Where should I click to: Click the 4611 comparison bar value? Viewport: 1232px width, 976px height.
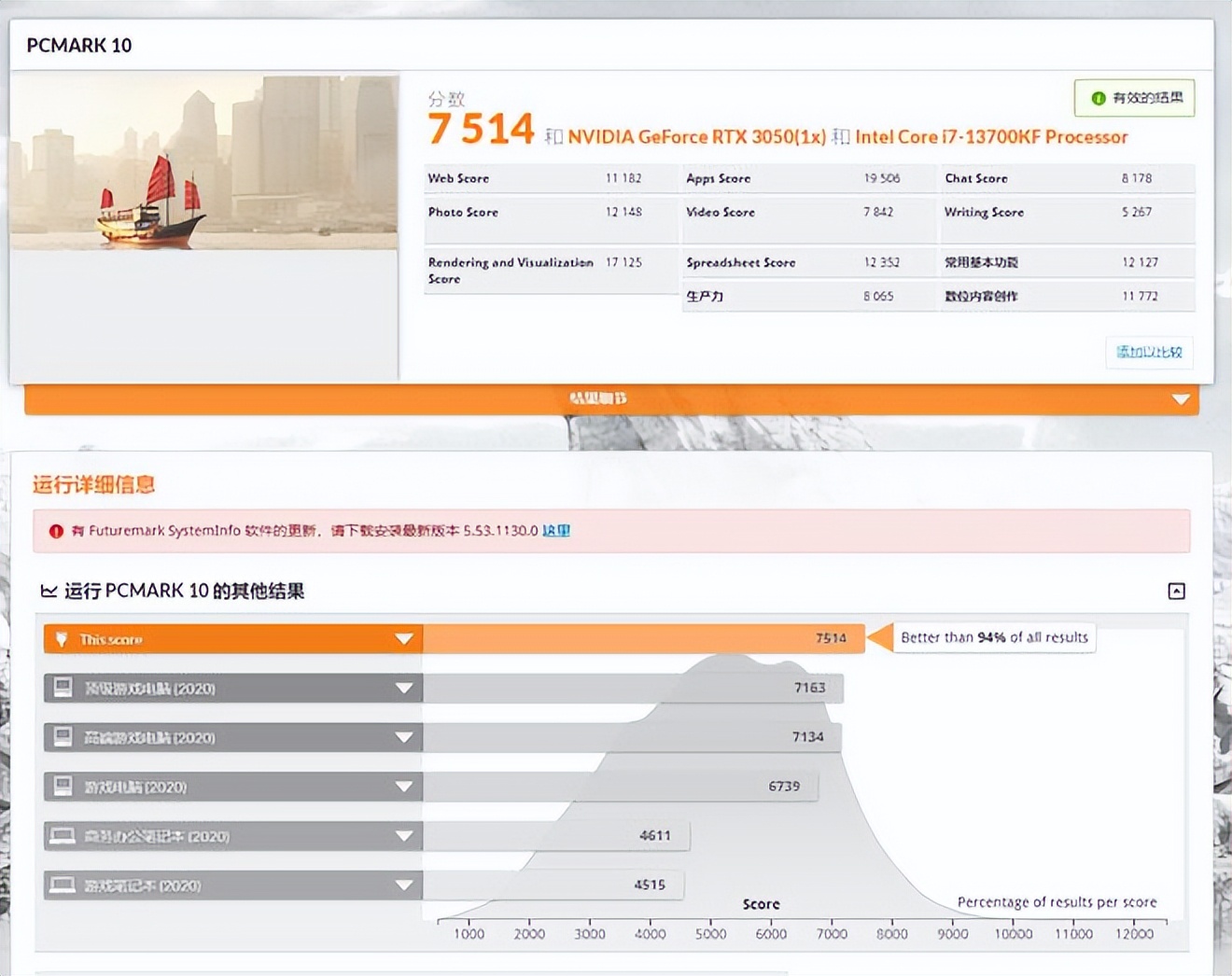[655, 836]
